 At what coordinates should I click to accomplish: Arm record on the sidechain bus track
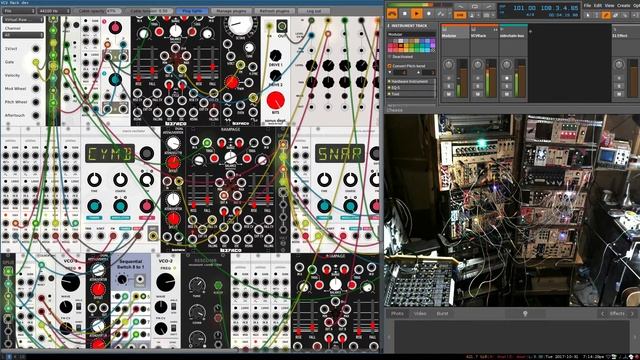click(x=507, y=78)
